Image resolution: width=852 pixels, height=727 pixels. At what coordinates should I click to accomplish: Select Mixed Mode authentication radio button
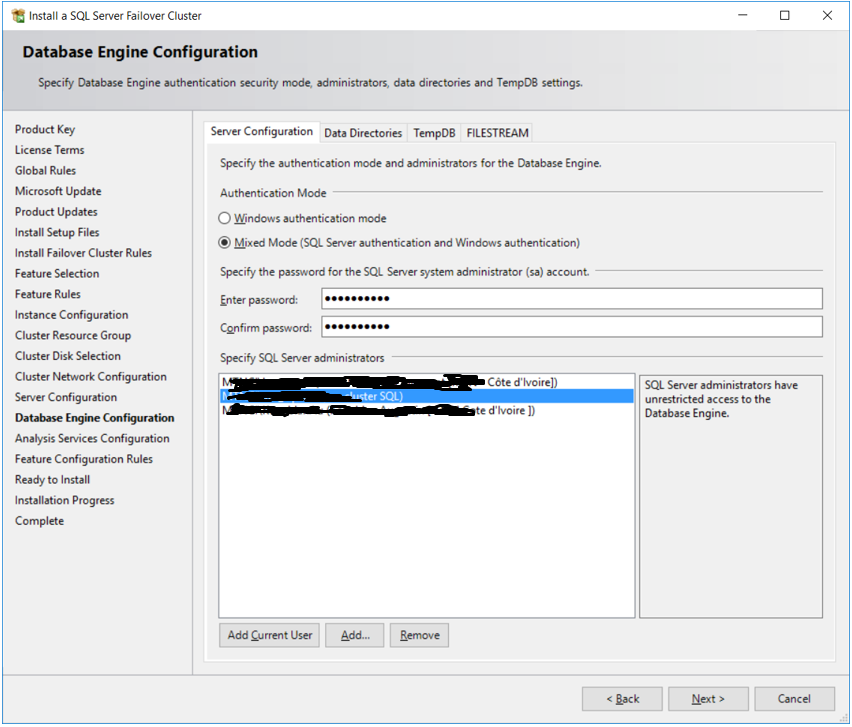click(x=224, y=243)
